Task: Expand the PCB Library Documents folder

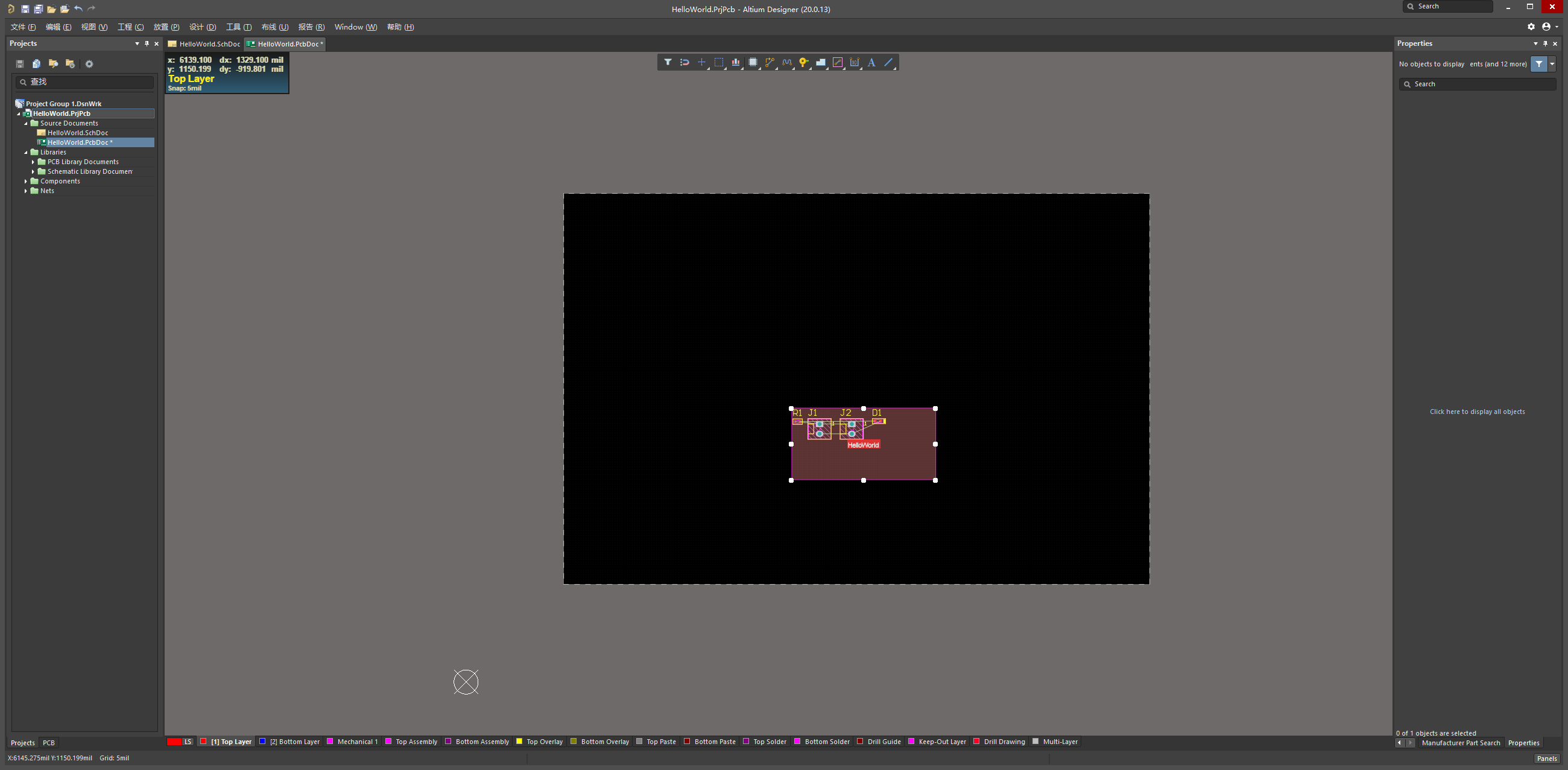Action: pyautogui.click(x=34, y=162)
